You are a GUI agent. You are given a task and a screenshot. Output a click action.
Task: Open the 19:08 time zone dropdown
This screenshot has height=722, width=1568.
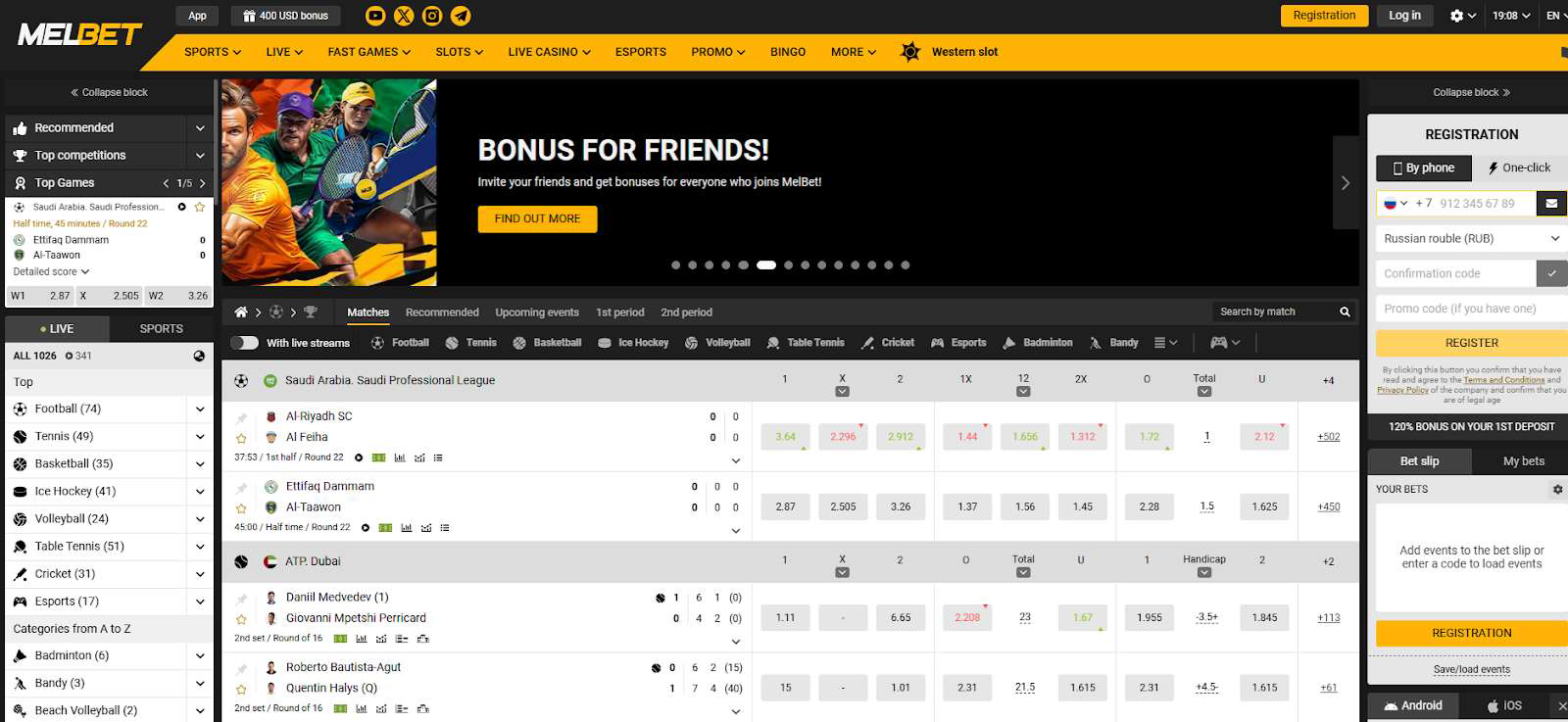pyautogui.click(x=1511, y=16)
